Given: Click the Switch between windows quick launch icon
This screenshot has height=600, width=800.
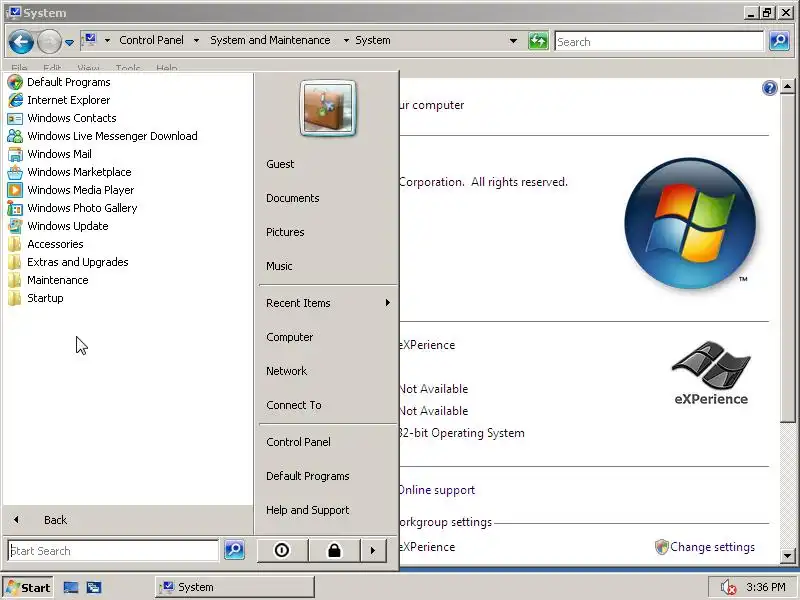Looking at the screenshot, I should [94, 587].
